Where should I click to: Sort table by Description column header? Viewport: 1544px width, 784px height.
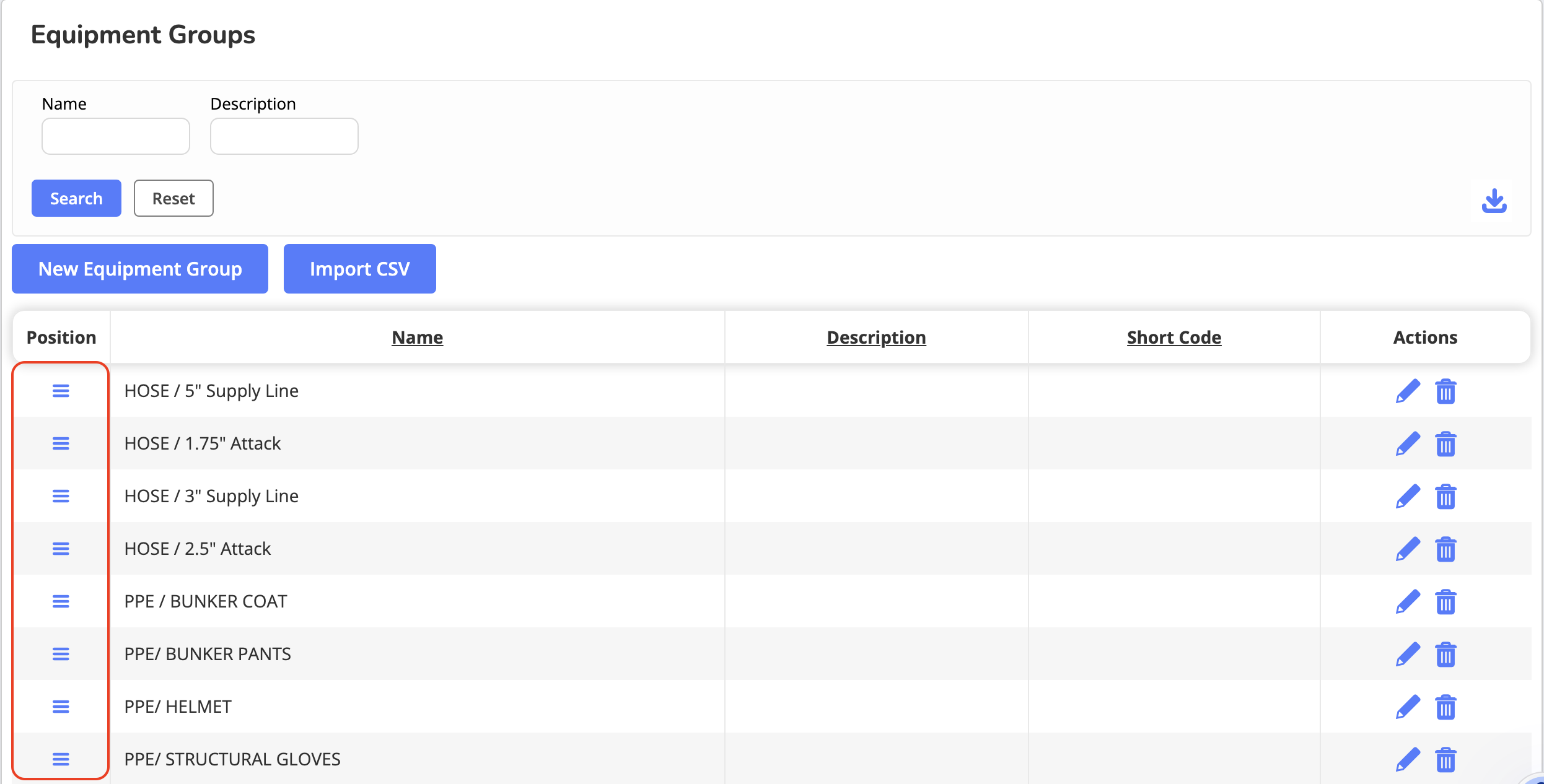(x=876, y=338)
